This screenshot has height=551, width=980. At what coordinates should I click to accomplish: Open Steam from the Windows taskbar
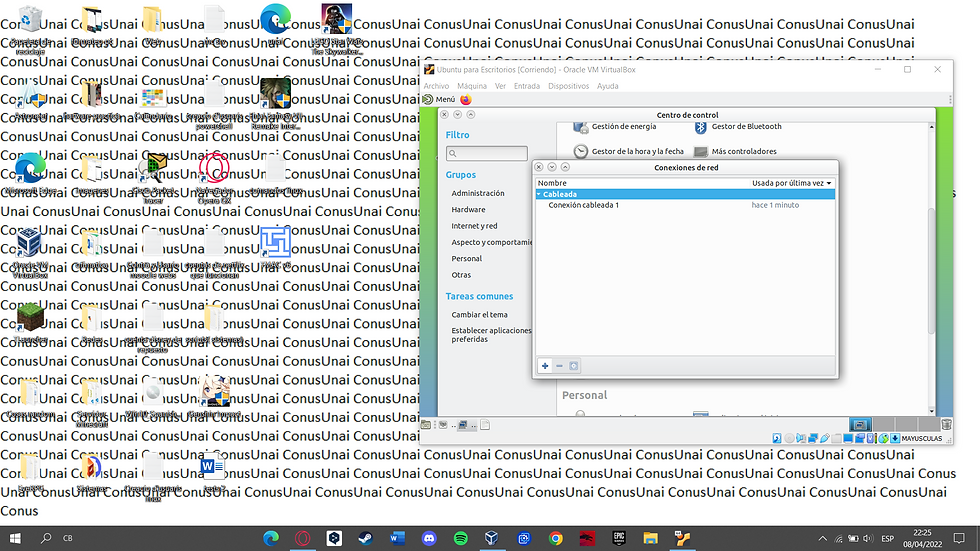tap(366, 538)
